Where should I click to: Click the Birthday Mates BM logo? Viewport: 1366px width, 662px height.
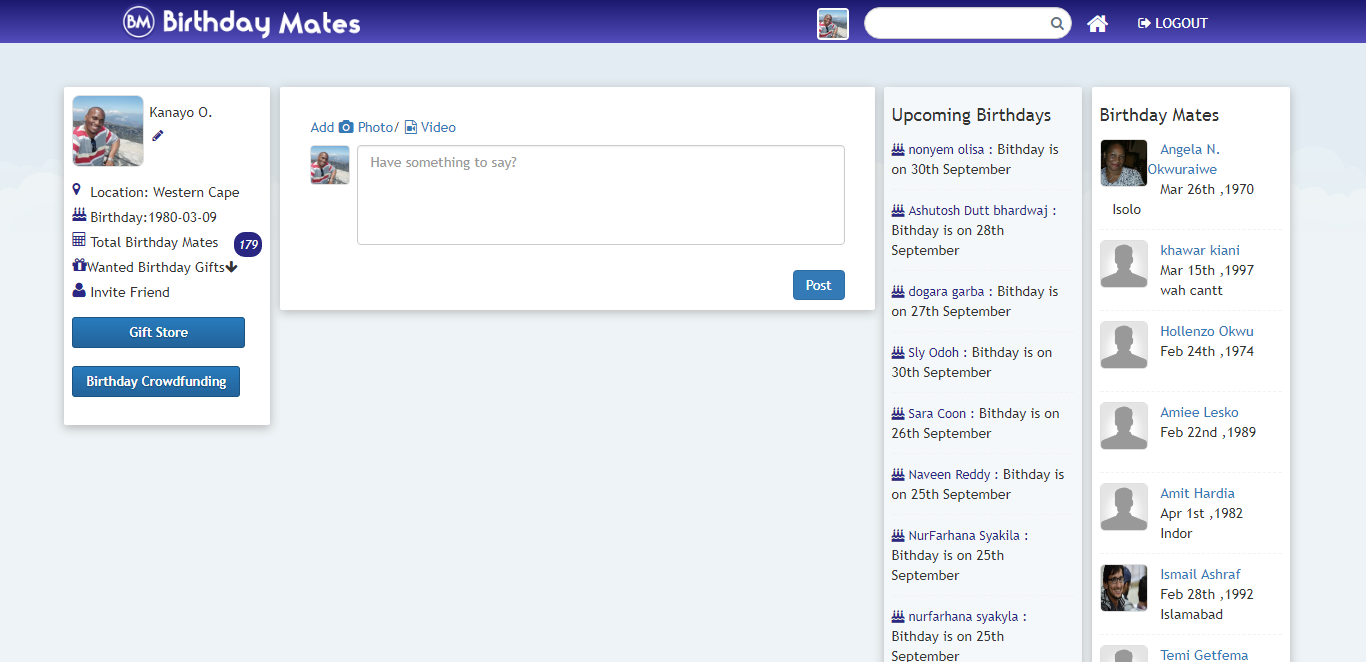139,22
